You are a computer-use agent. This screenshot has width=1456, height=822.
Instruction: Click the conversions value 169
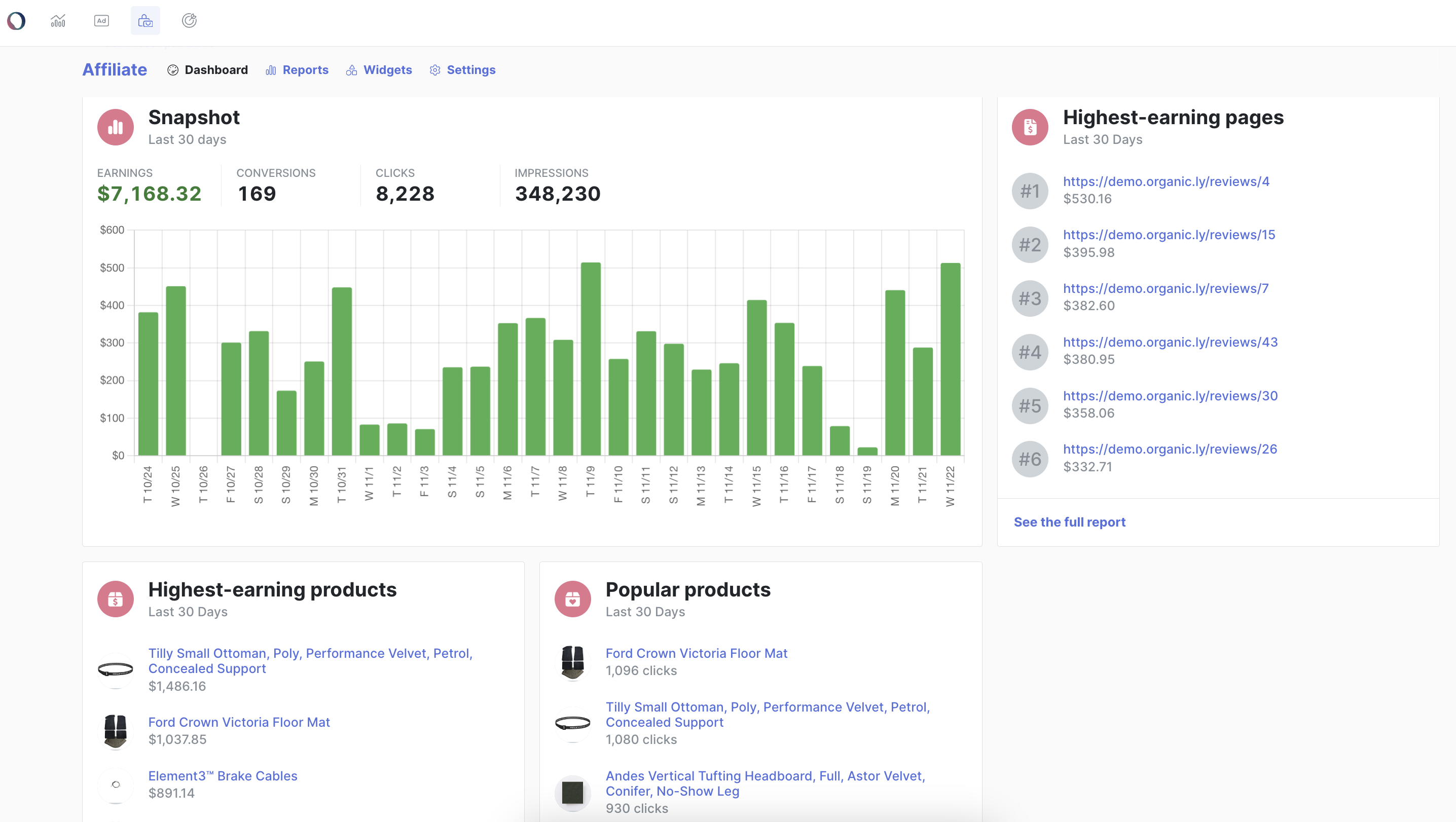click(257, 194)
